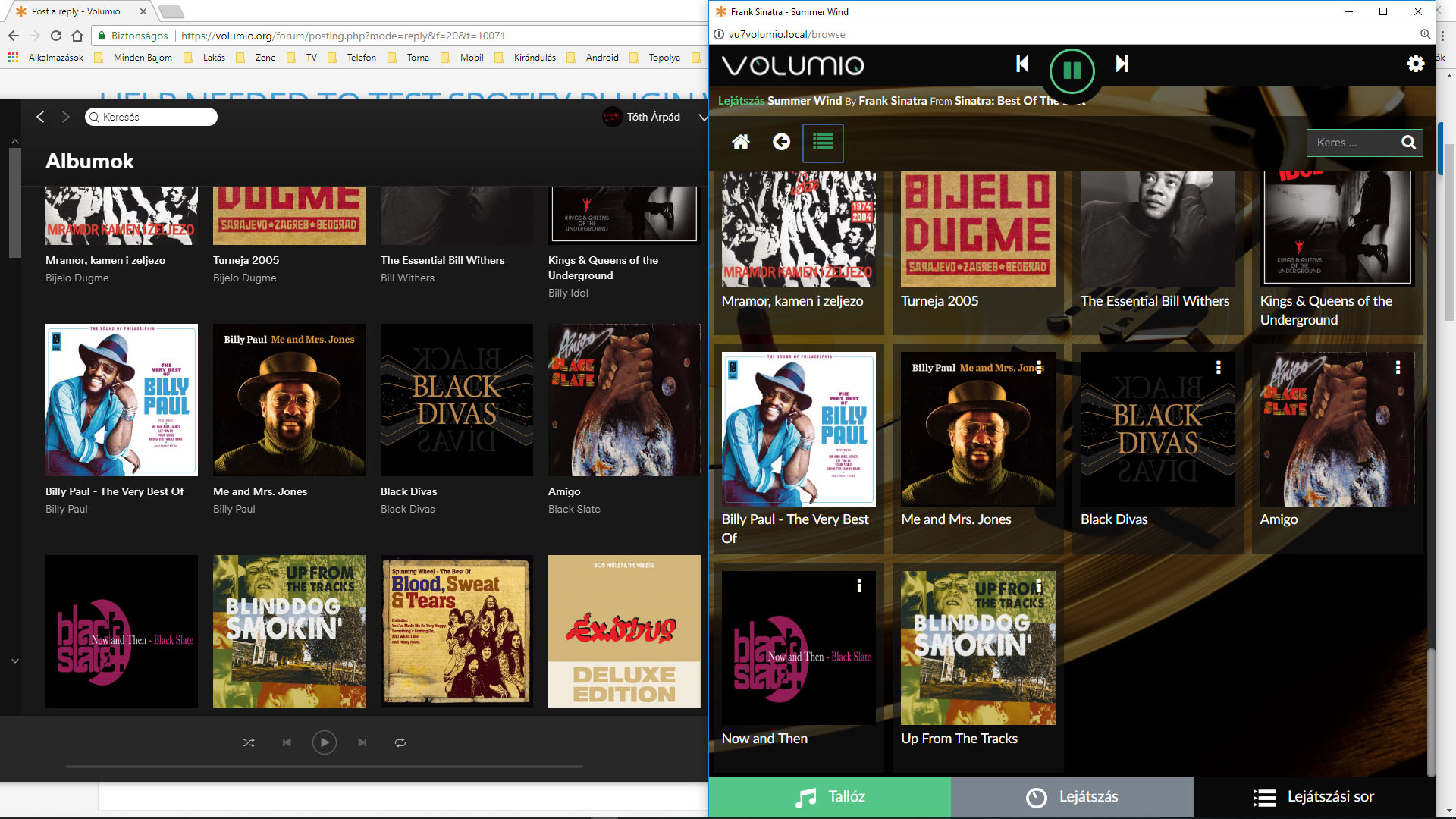The image size is (1456, 819).
Task: Open Exodus Deluxe Edition album in Spotify
Action: click(624, 631)
